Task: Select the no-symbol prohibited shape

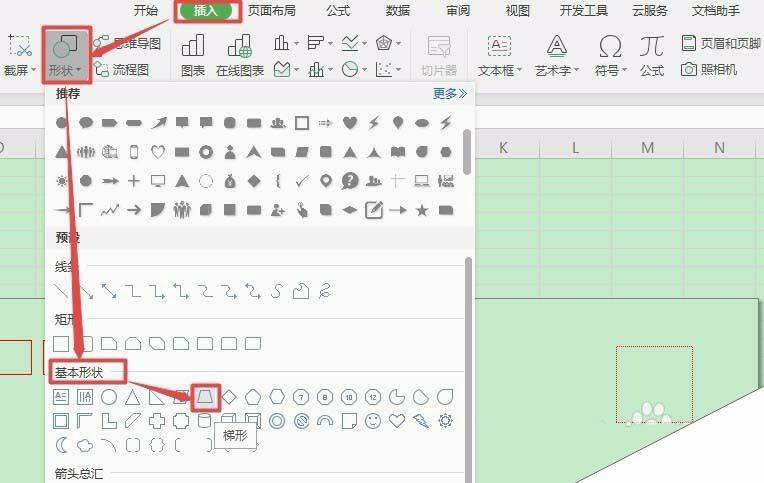Action: pos(301,421)
